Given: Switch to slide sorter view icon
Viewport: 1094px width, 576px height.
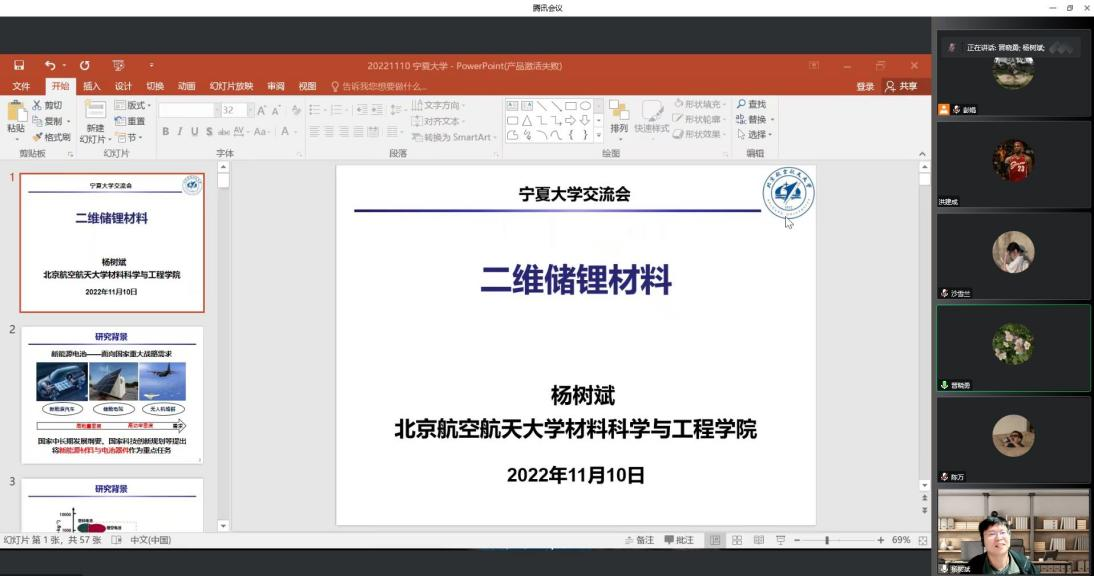Looking at the screenshot, I should (737, 540).
